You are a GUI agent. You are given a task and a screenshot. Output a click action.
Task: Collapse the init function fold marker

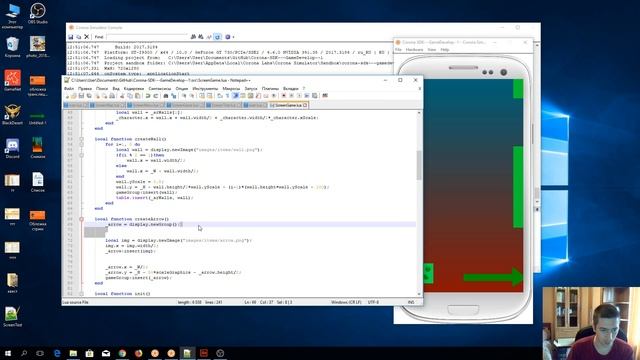81,293
